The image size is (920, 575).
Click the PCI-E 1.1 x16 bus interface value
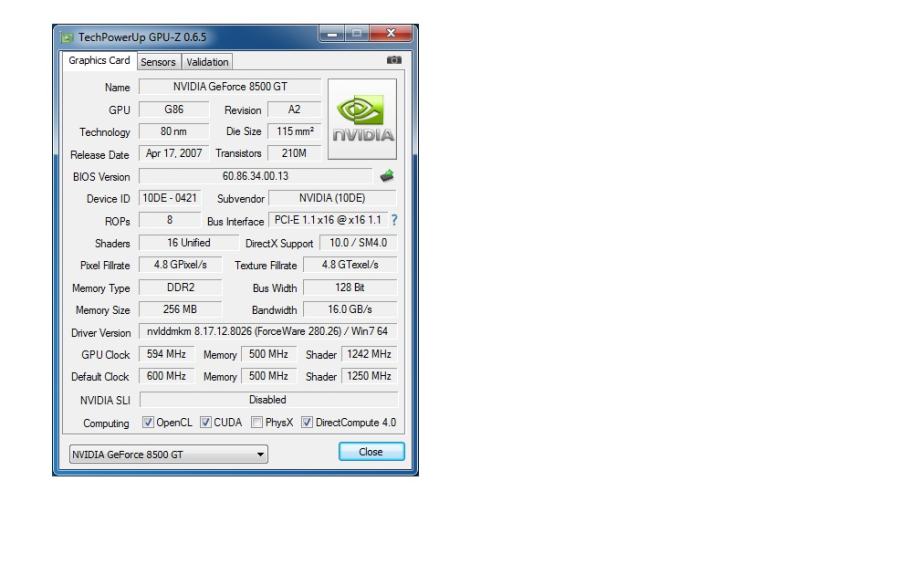point(328,220)
